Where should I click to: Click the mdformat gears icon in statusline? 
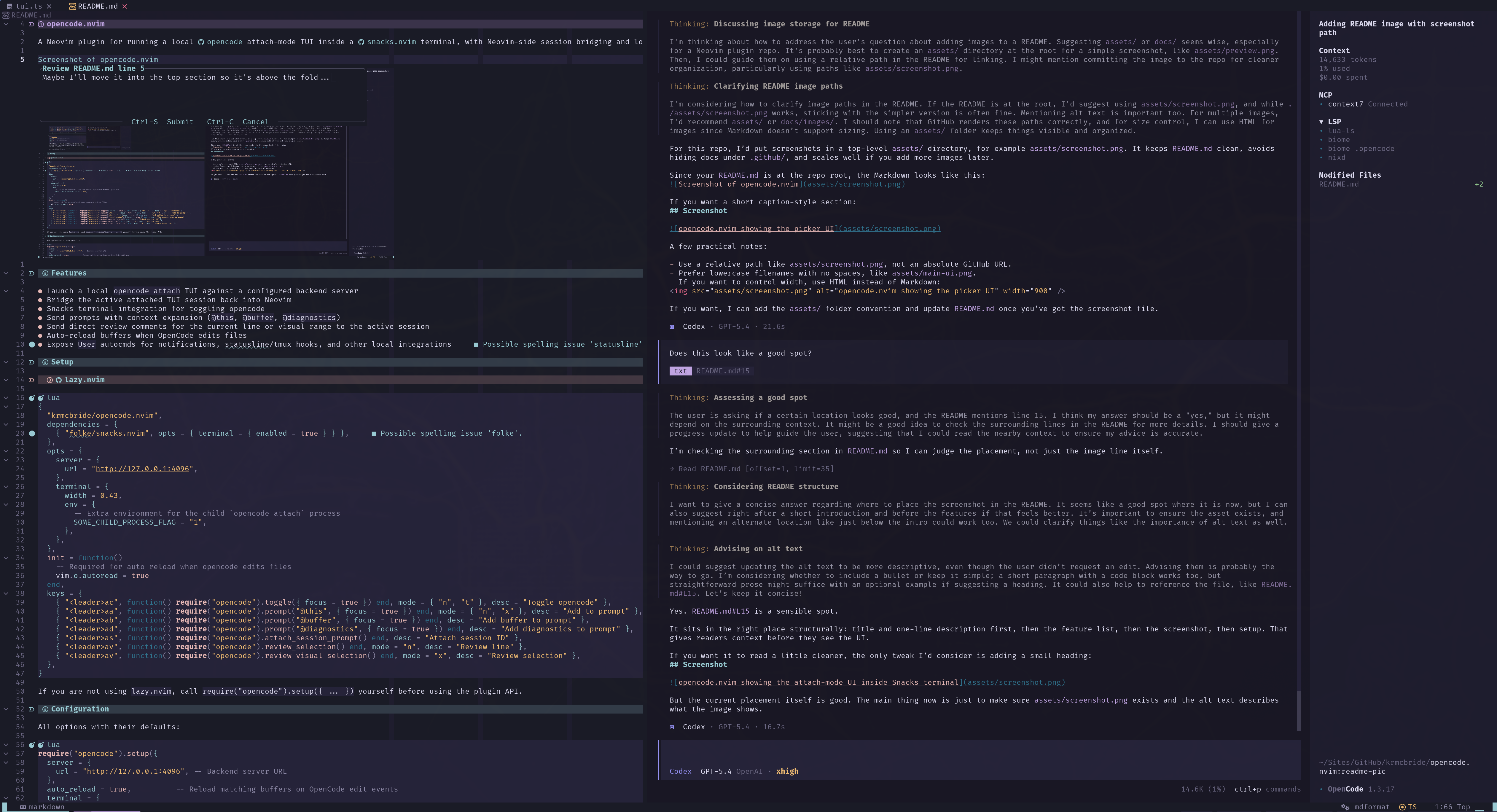point(1345,807)
